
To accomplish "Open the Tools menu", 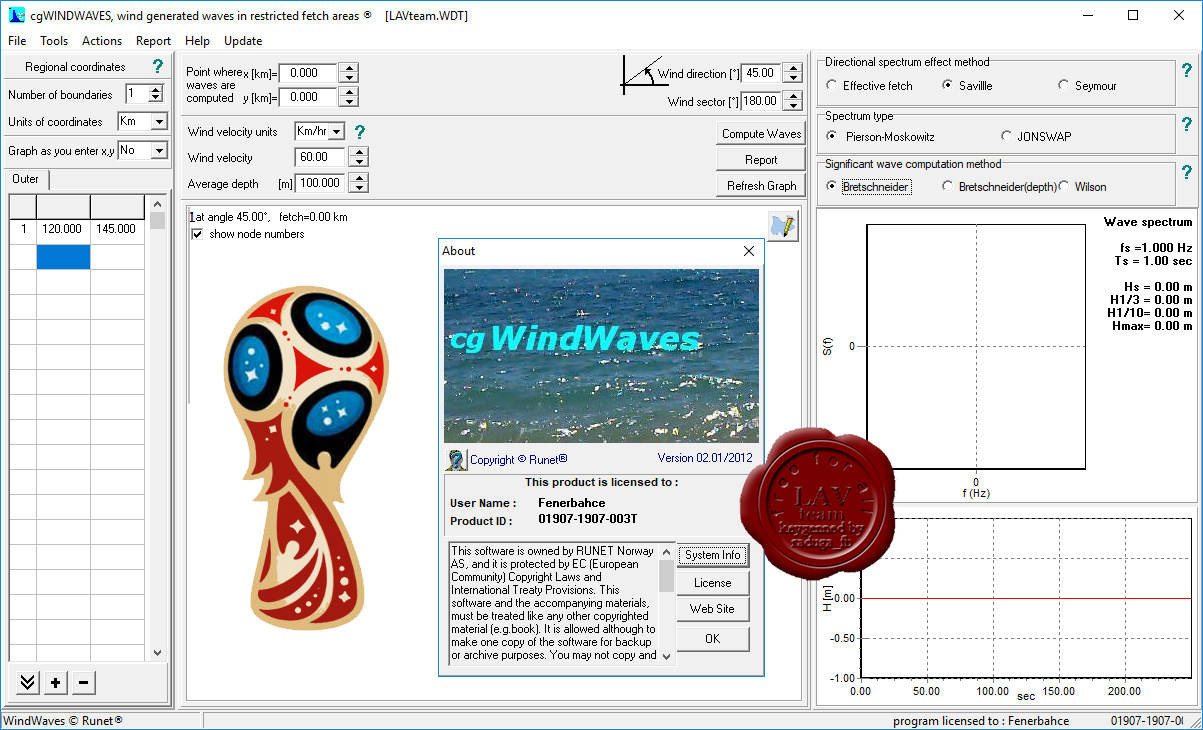I will [54, 41].
